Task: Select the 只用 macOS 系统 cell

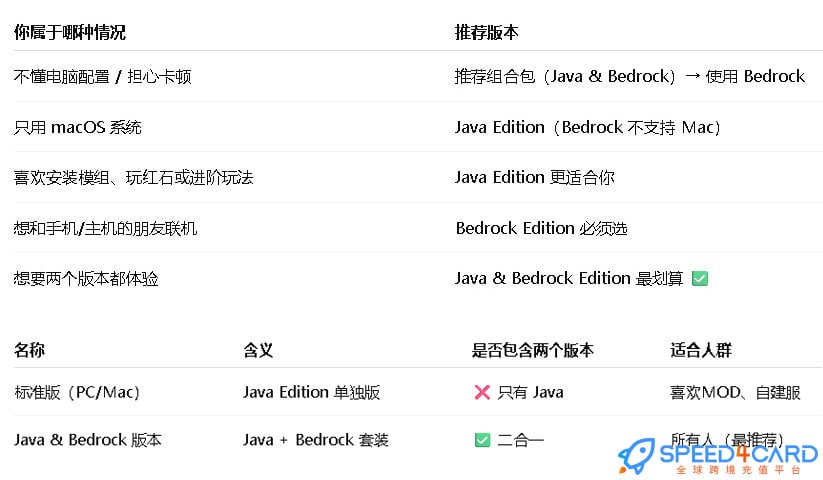Action: coord(78,127)
